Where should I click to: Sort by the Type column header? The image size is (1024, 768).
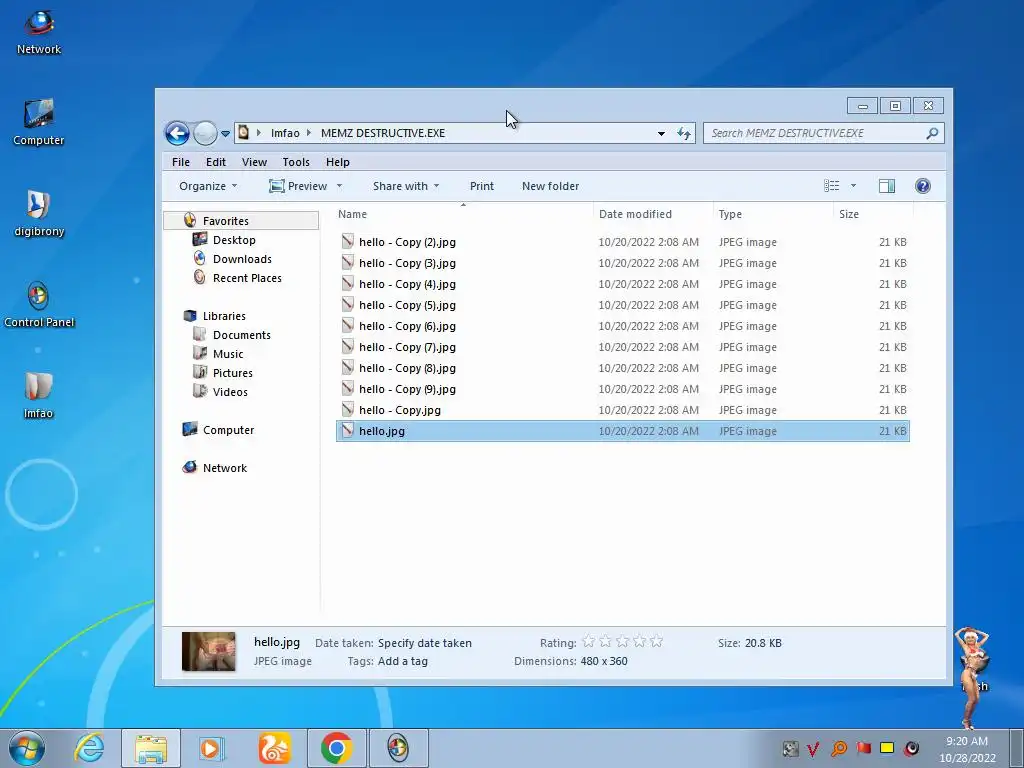coord(773,214)
